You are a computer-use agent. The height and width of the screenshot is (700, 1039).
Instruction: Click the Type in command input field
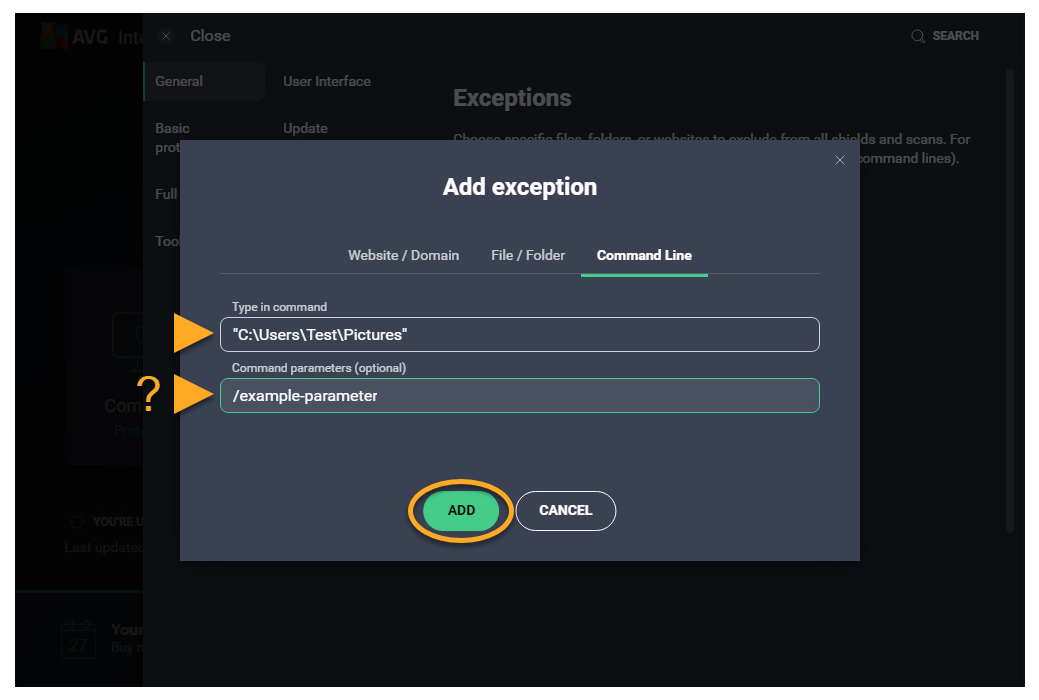[519, 335]
